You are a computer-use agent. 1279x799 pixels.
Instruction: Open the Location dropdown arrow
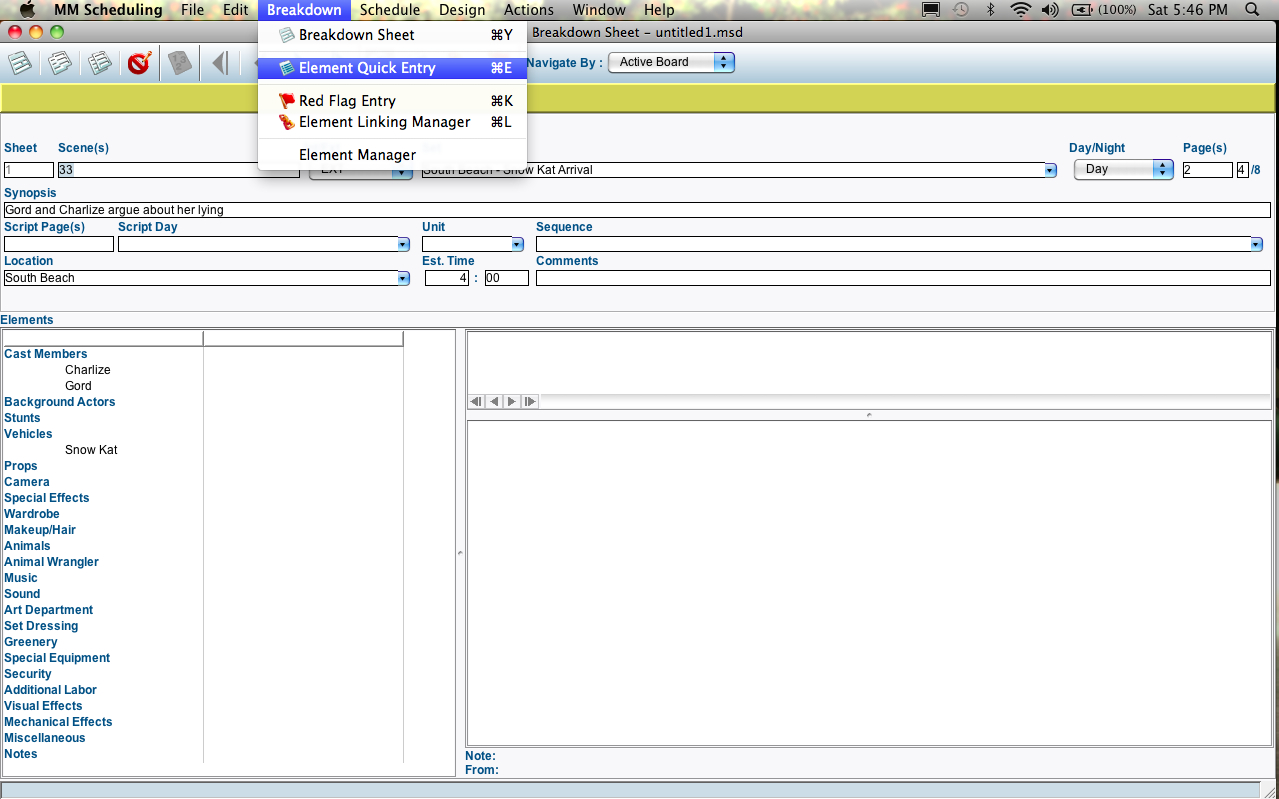403,278
